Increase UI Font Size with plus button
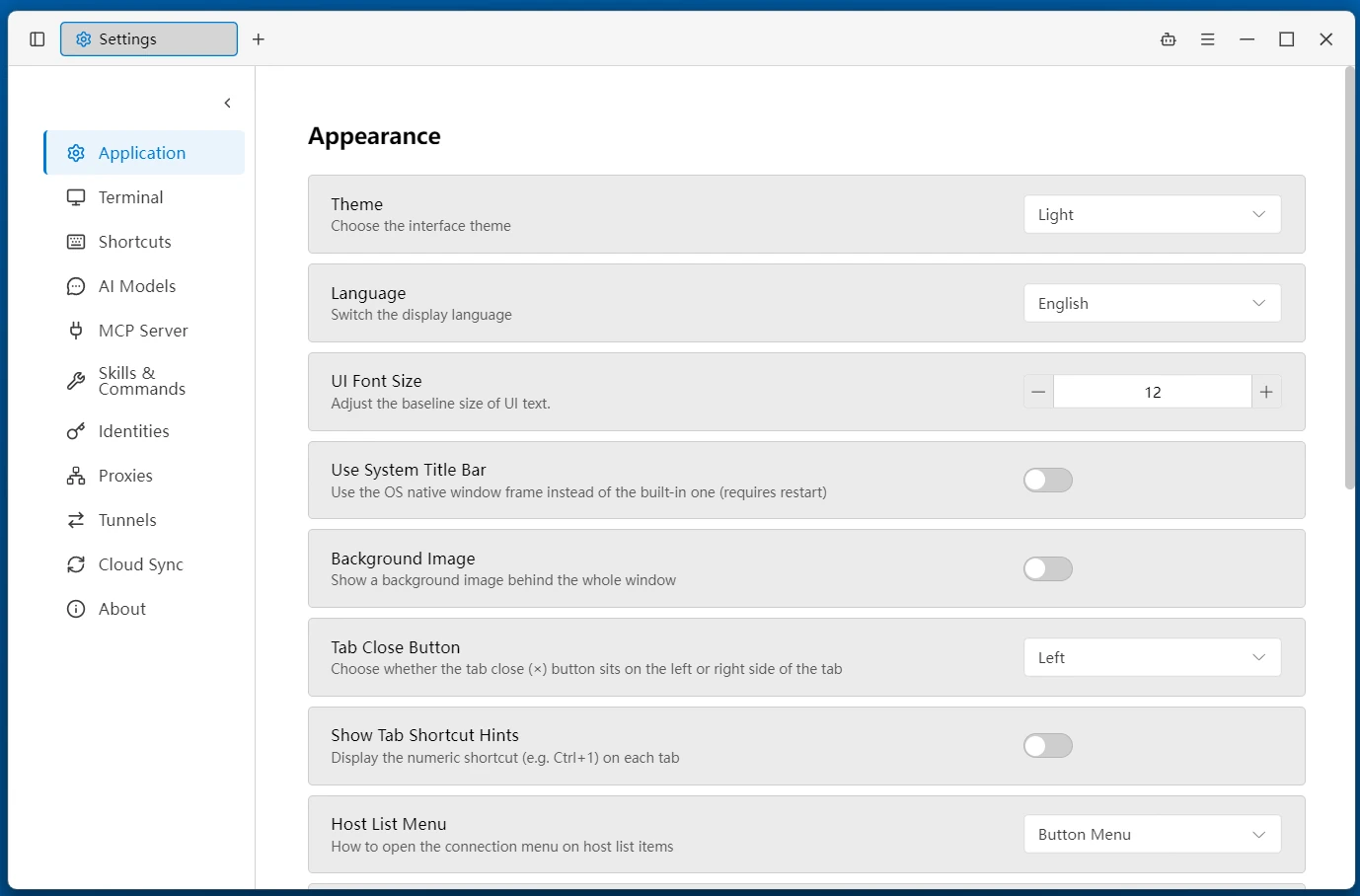Viewport: 1360px width, 896px height. click(1266, 392)
